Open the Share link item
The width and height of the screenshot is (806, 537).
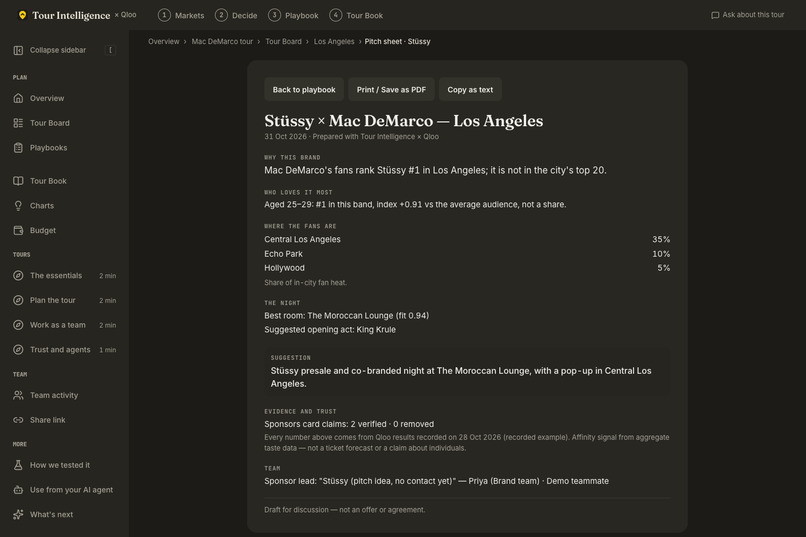click(64, 420)
